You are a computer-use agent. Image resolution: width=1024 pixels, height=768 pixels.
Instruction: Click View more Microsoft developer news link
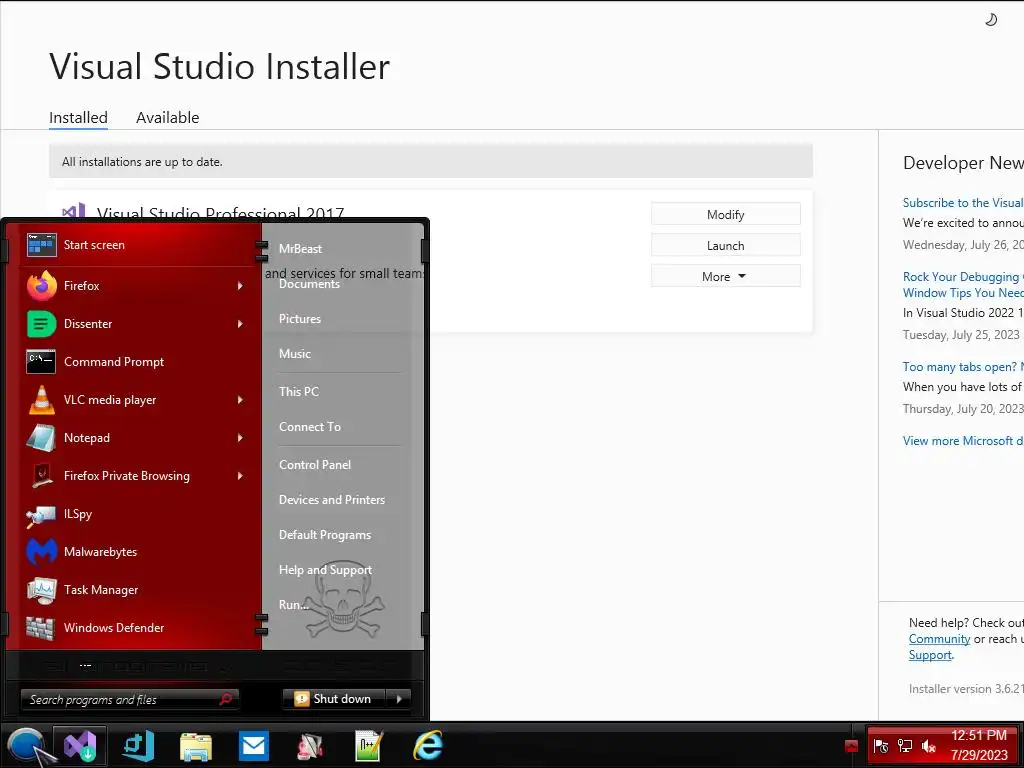(963, 441)
